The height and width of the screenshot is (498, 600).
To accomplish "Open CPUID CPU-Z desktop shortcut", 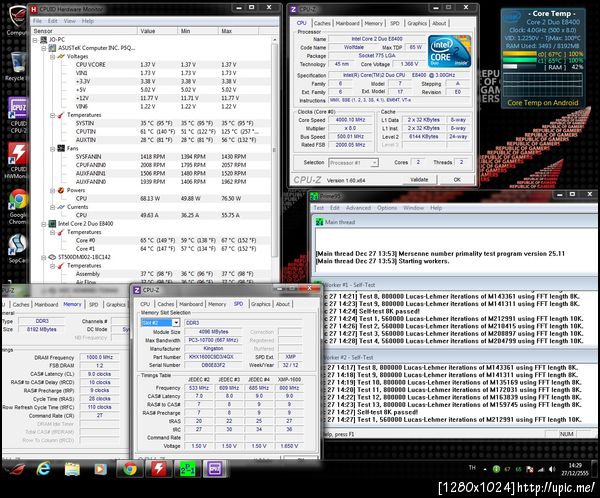I will click(18, 115).
